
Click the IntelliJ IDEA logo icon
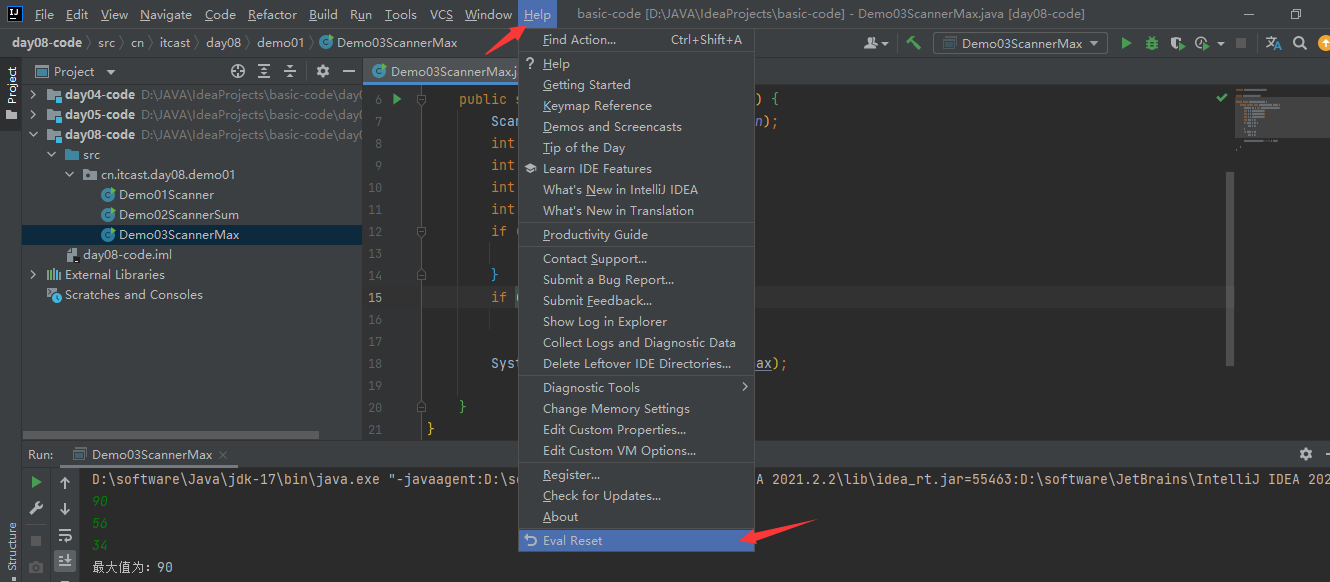click(x=15, y=14)
